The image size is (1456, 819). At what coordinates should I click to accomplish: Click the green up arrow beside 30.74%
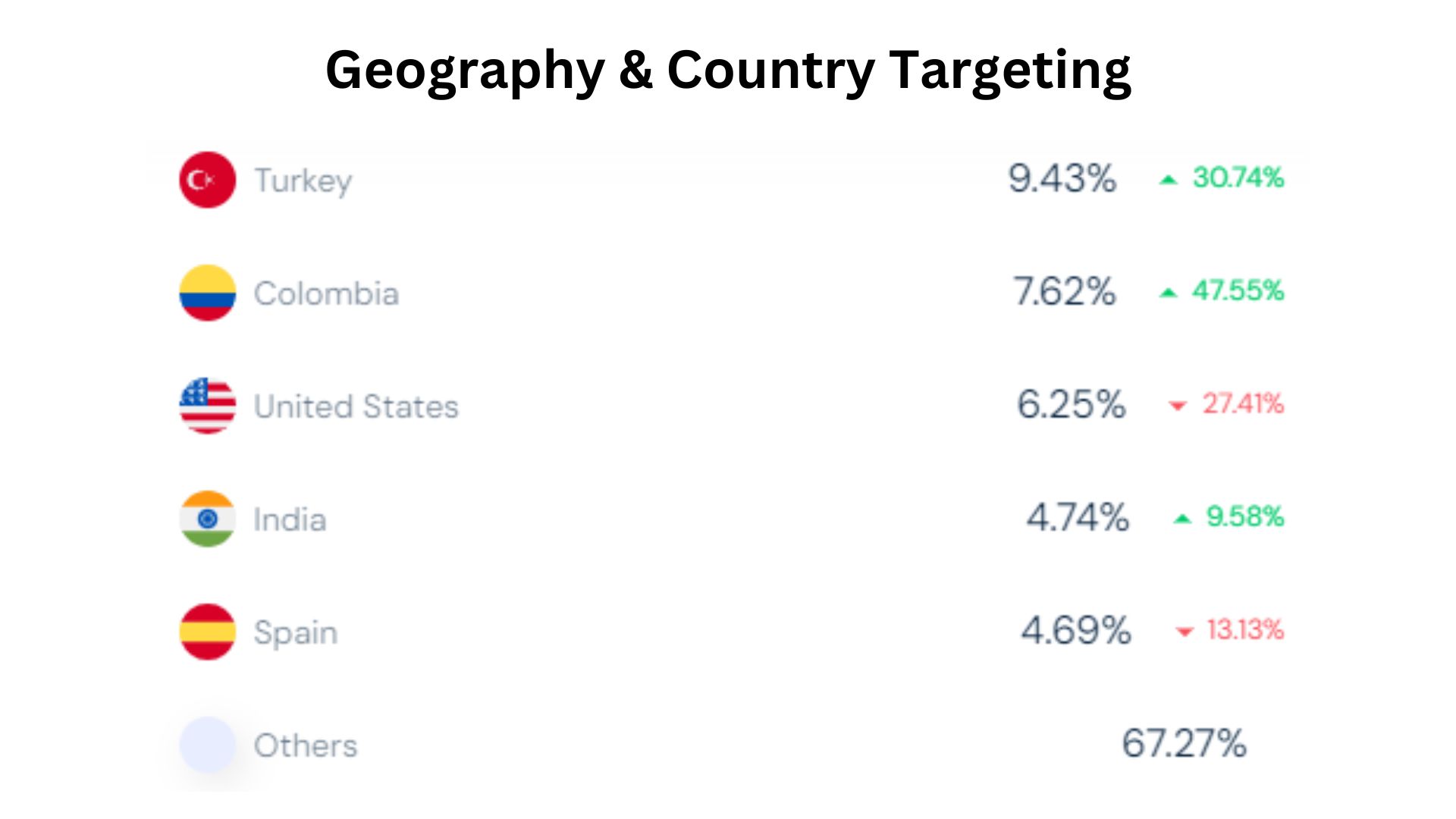coord(1169,180)
